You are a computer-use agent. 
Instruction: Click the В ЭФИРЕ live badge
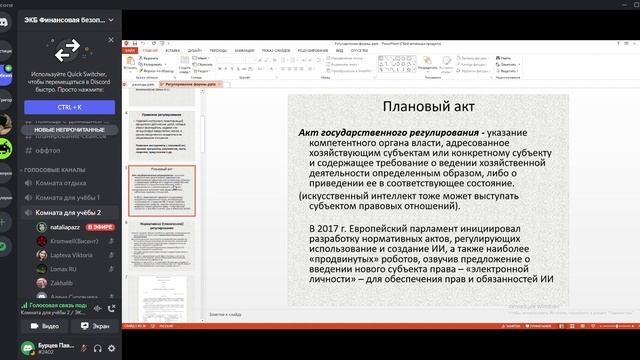(x=100, y=227)
